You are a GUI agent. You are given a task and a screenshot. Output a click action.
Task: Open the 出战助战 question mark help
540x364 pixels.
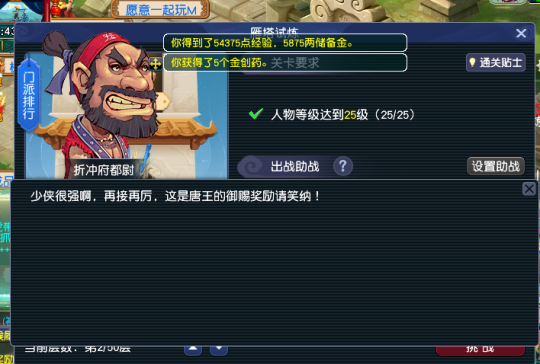(343, 166)
